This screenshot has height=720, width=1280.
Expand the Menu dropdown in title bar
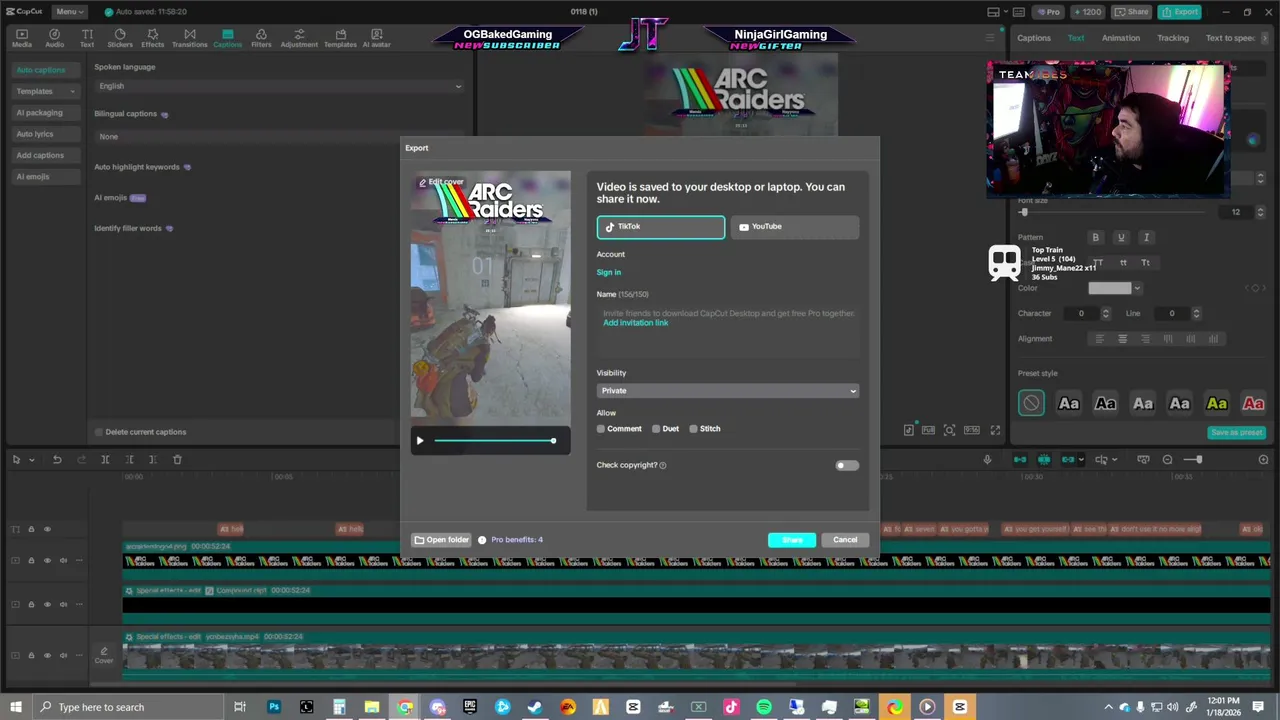pyautogui.click(x=68, y=12)
